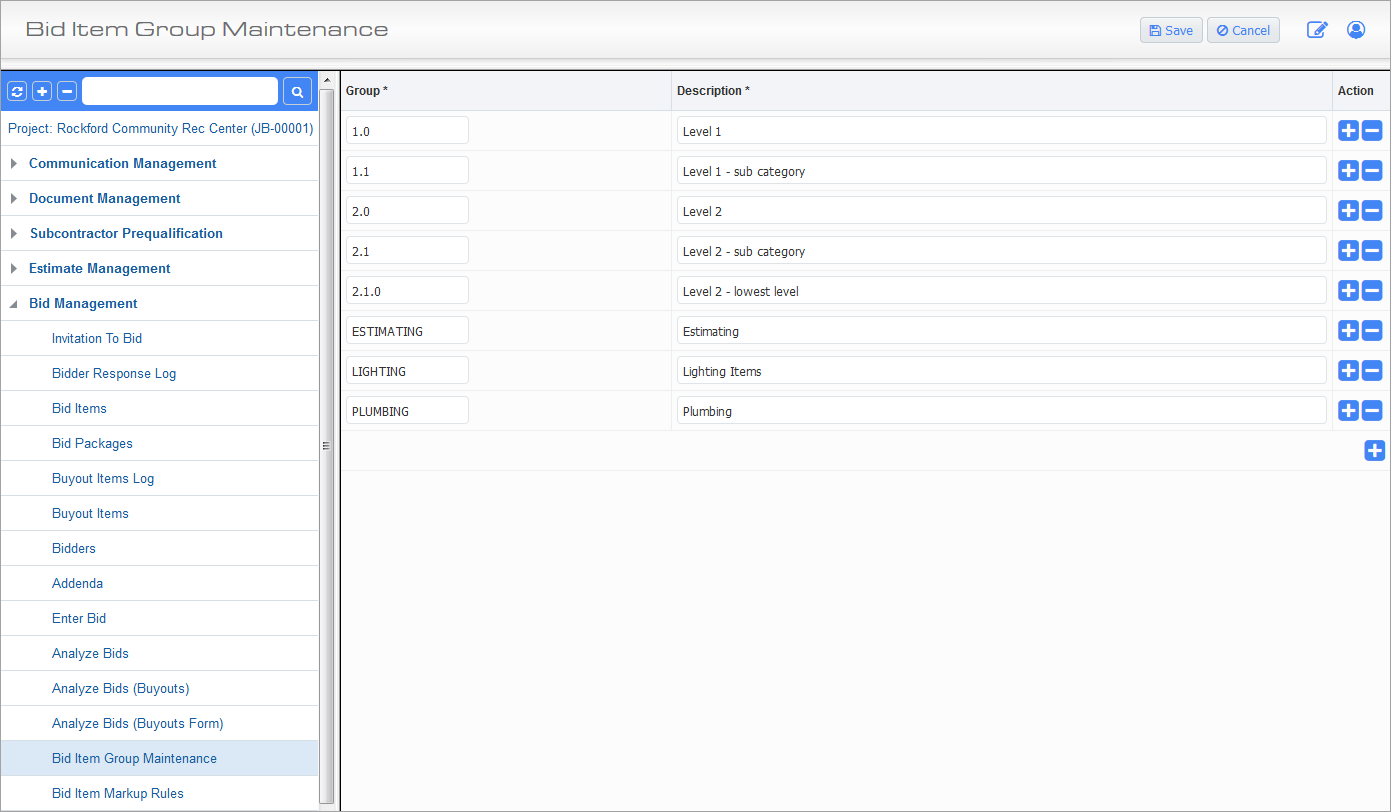The image size is (1391, 812).
Task: Click the Group field containing ESTIMATING
Action: [407, 330]
